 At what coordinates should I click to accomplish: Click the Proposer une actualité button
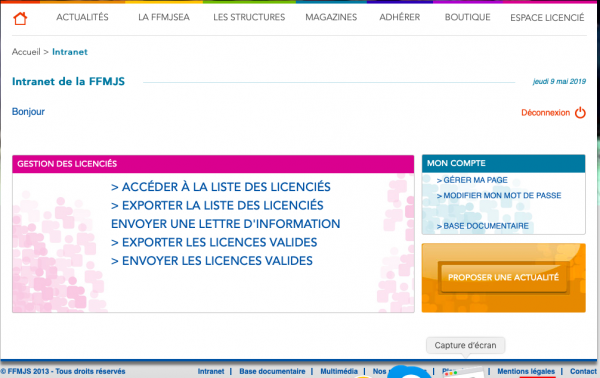pyautogui.click(x=503, y=277)
